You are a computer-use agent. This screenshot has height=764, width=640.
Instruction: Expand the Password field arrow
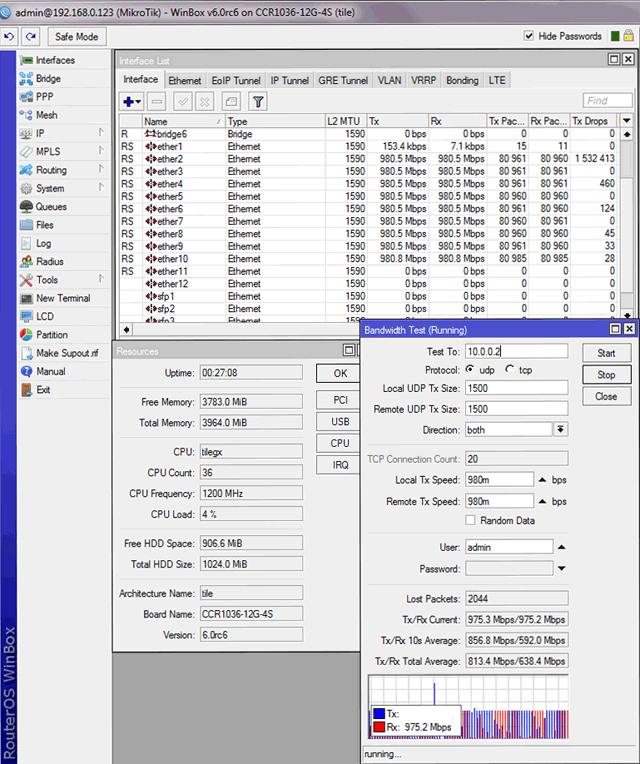562,568
